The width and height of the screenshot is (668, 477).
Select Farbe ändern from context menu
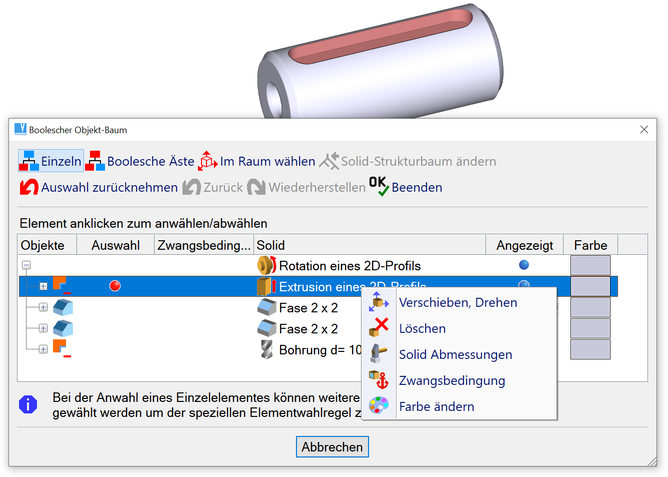pyautogui.click(x=436, y=406)
